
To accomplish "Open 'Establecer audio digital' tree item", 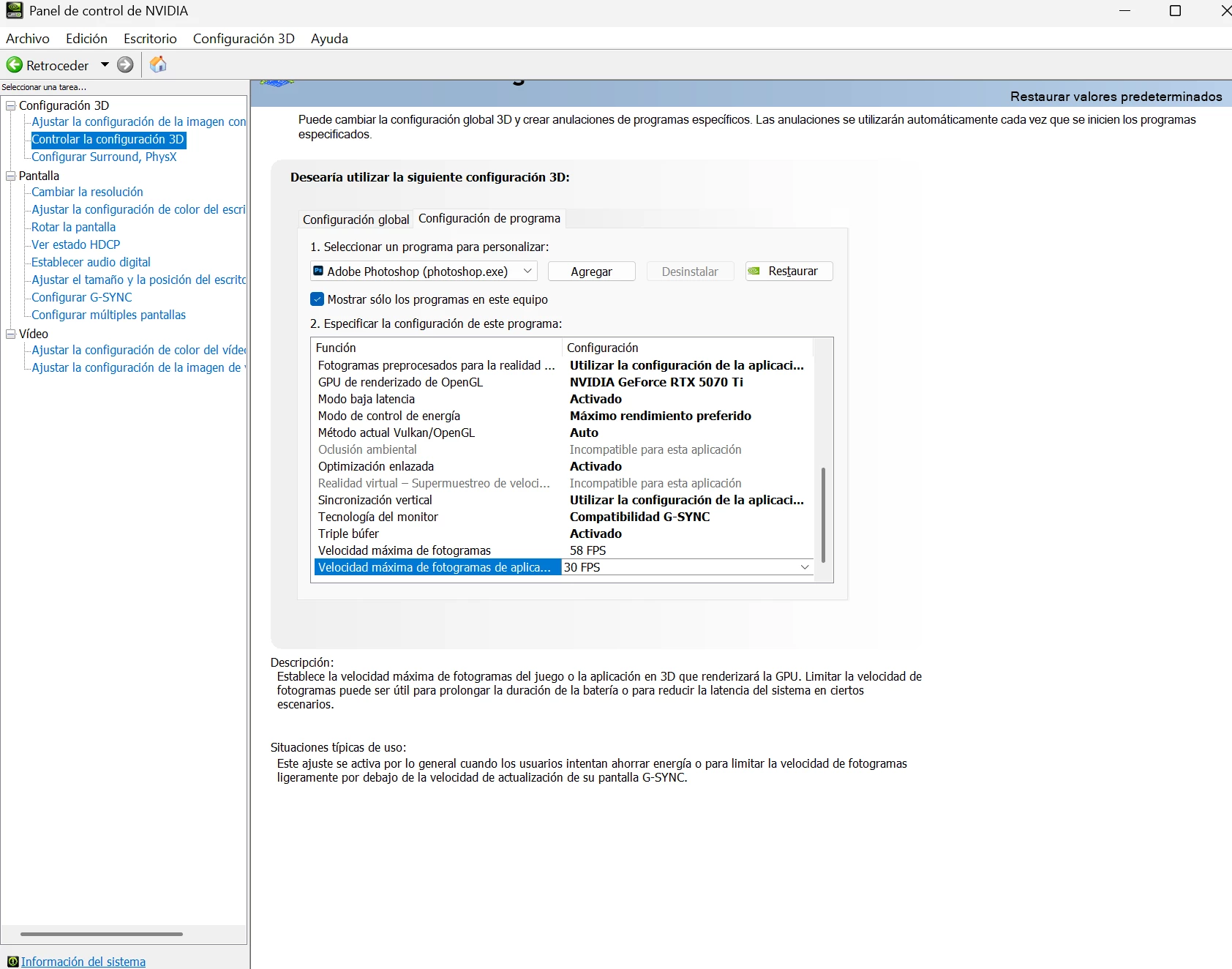I will tap(91, 262).
